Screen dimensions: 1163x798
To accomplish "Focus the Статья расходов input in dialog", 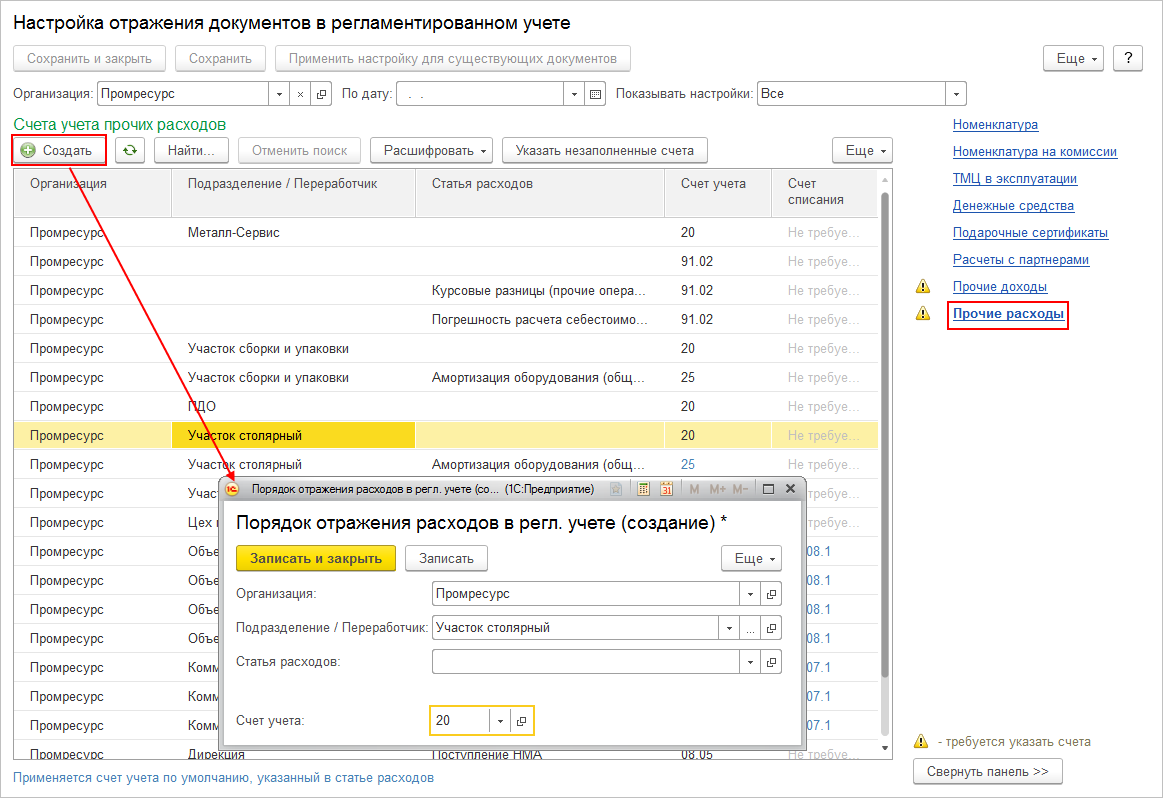I will point(586,662).
